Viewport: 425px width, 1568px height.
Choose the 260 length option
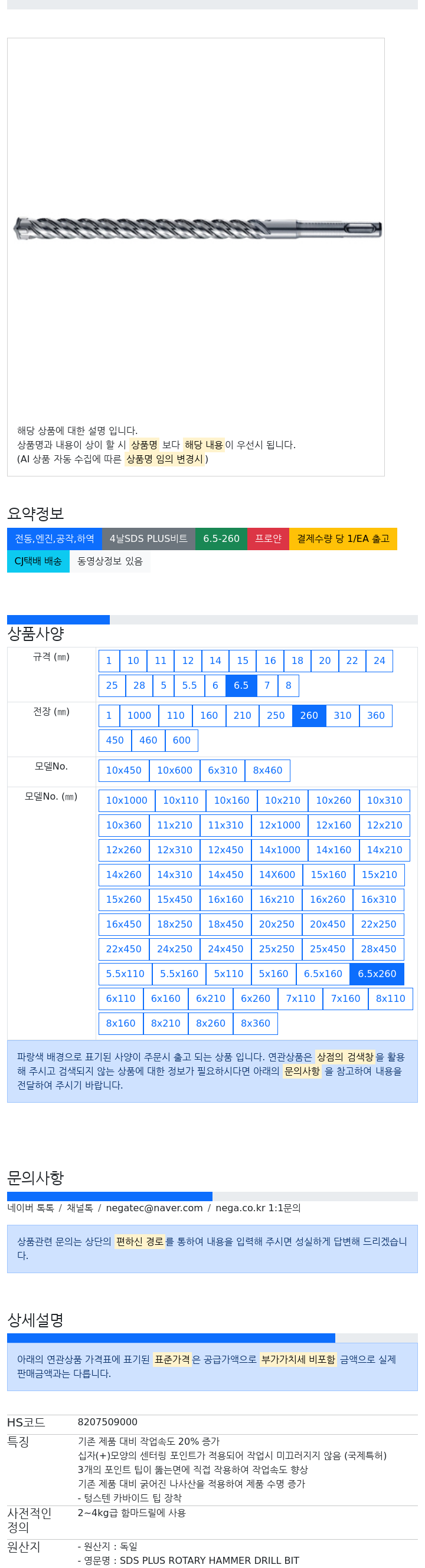click(x=309, y=716)
